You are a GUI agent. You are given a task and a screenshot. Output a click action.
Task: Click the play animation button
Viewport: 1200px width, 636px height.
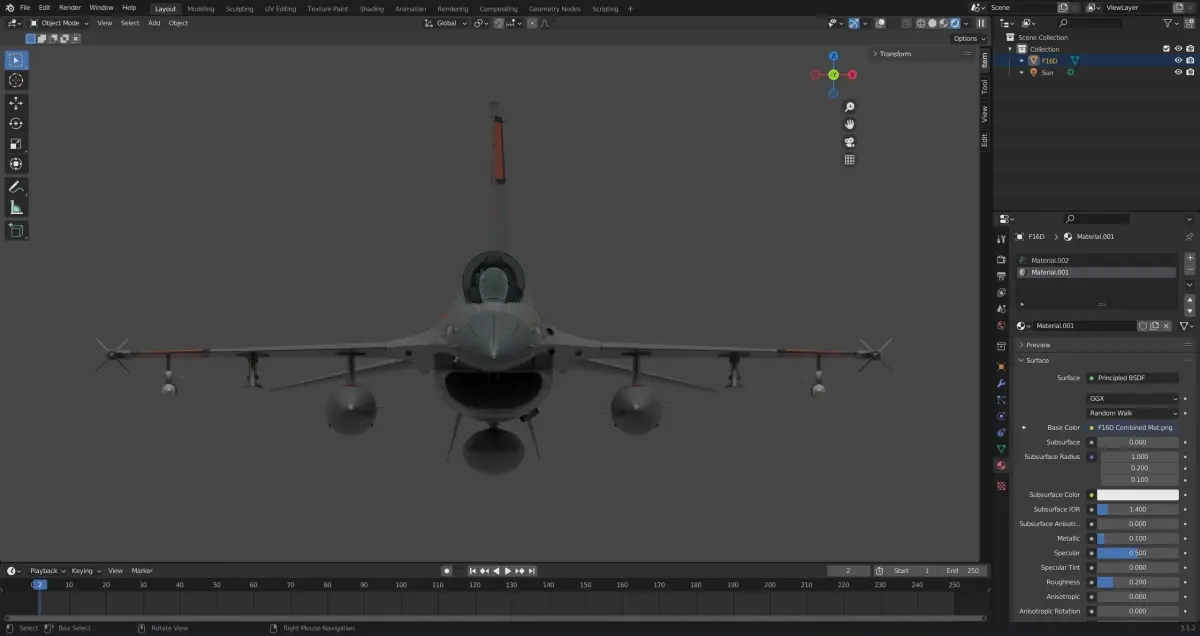tap(508, 571)
